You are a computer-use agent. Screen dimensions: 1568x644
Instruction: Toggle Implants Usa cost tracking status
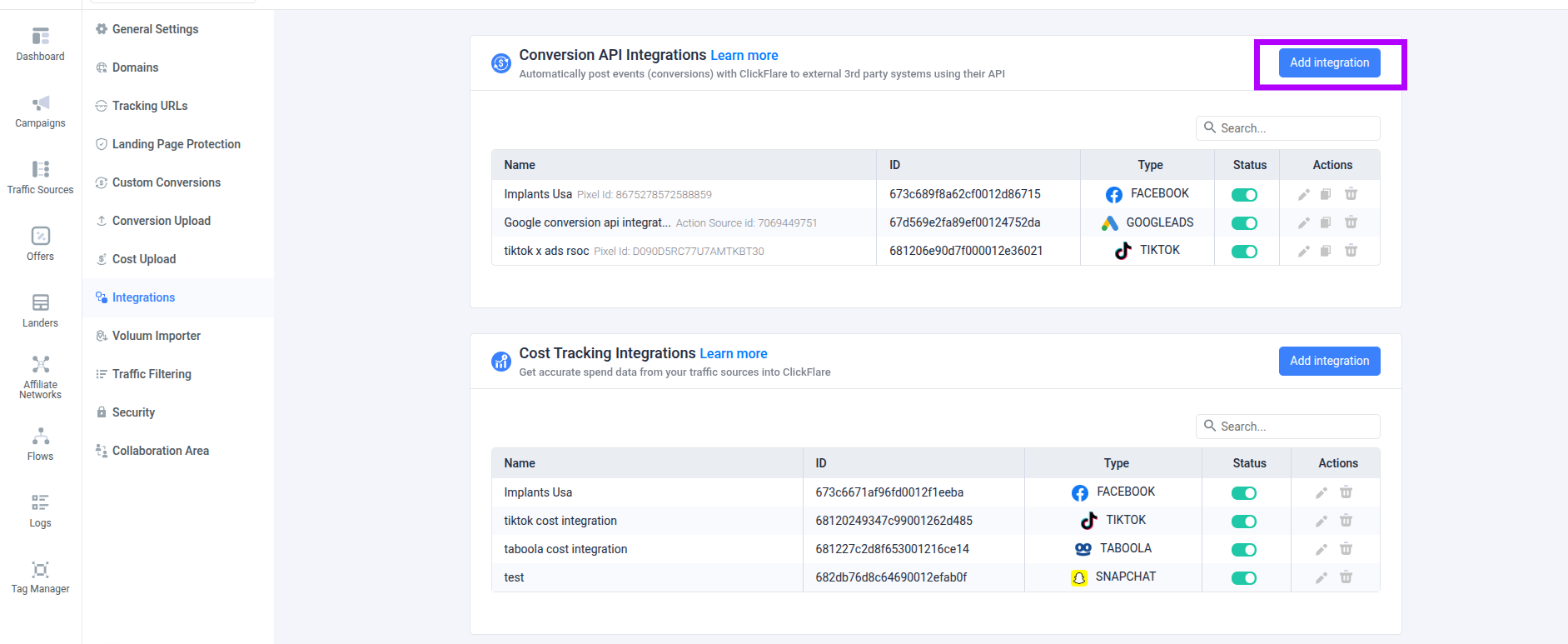1244,493
